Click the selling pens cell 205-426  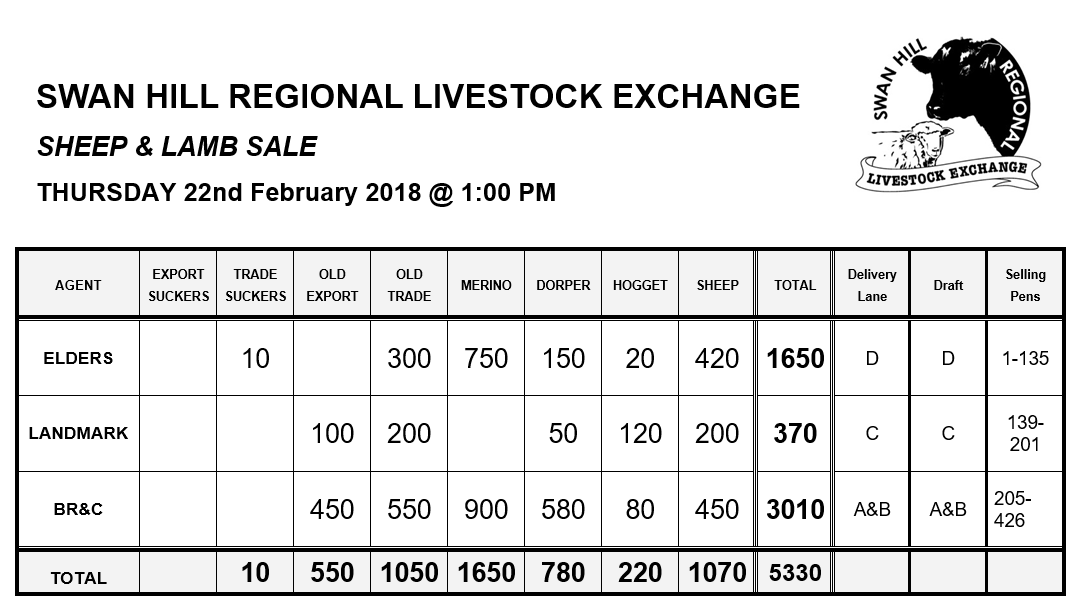pos(1025,509)
